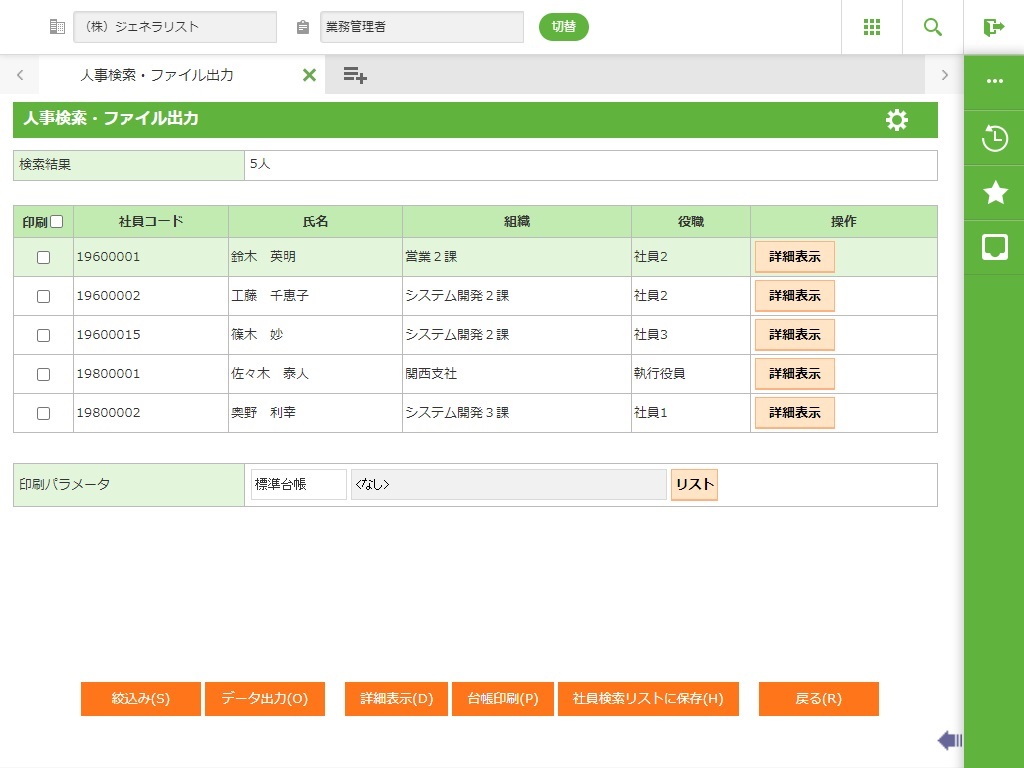This screenshot has height=768, width=1024.
Task: Check the print box for employee 19600001
Action: click(43, 257)
